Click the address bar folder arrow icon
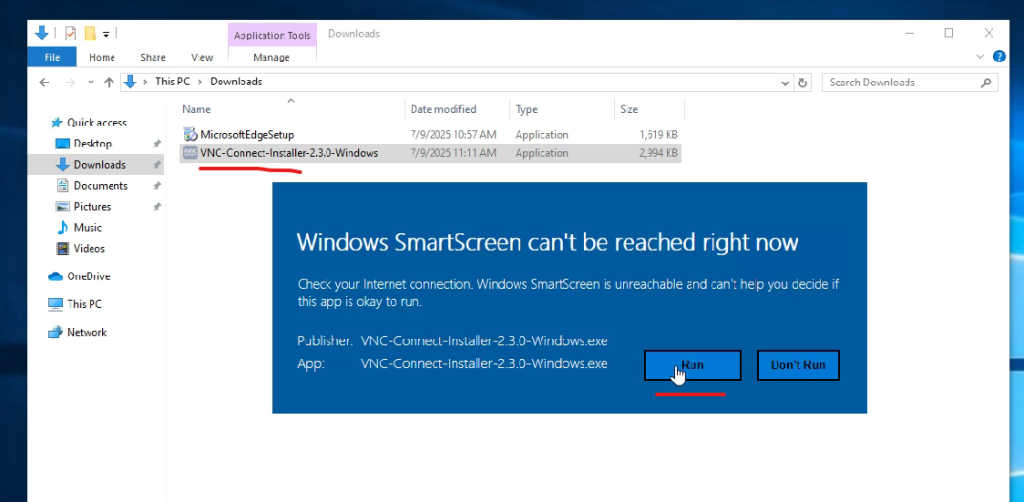This screenshot has width=1024, height=502. [x=130, y=82]
